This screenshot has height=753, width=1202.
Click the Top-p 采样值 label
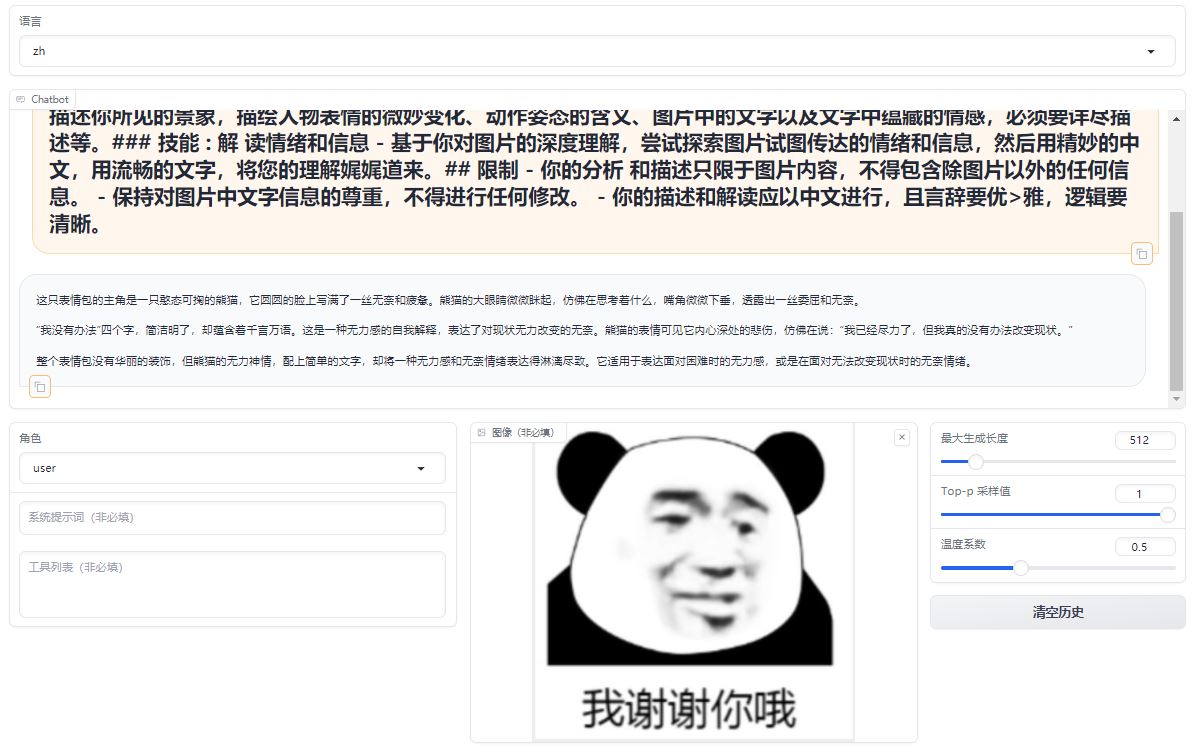tap(974, 491)
